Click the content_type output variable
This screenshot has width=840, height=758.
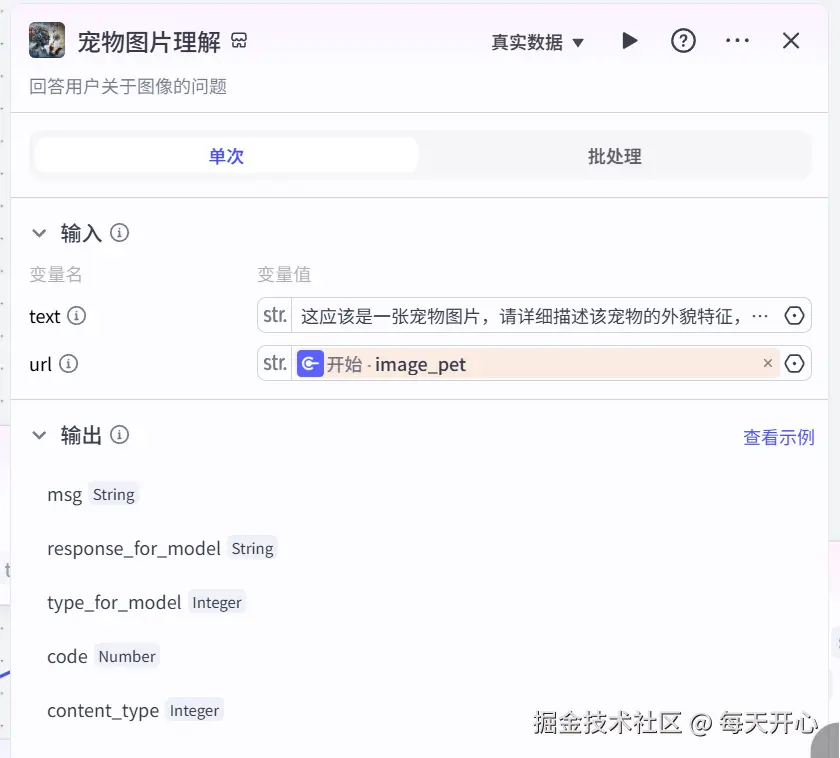point(103,711)
